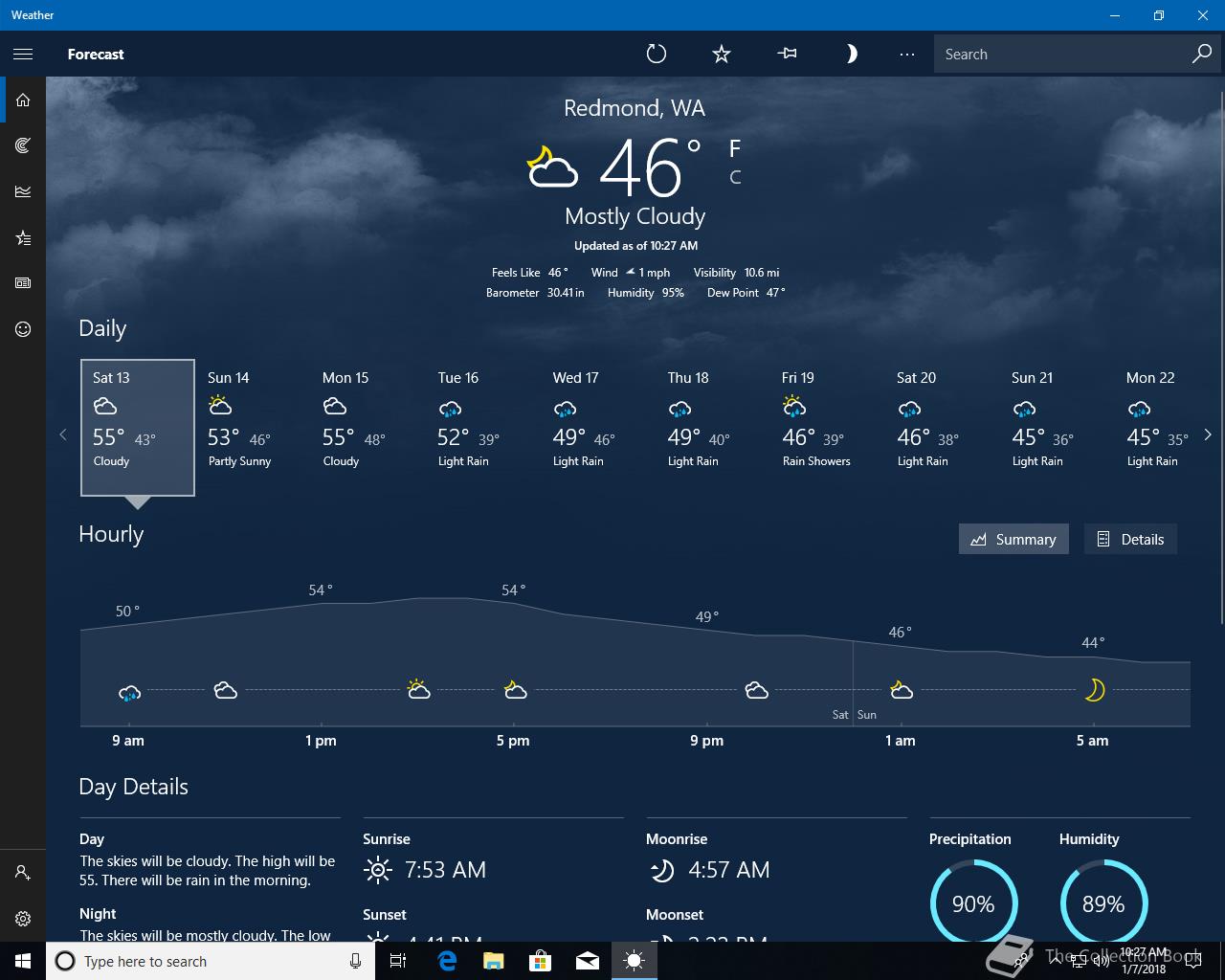
Task: Click the Precipitation 90% gauge
Action: coord(973,903)
